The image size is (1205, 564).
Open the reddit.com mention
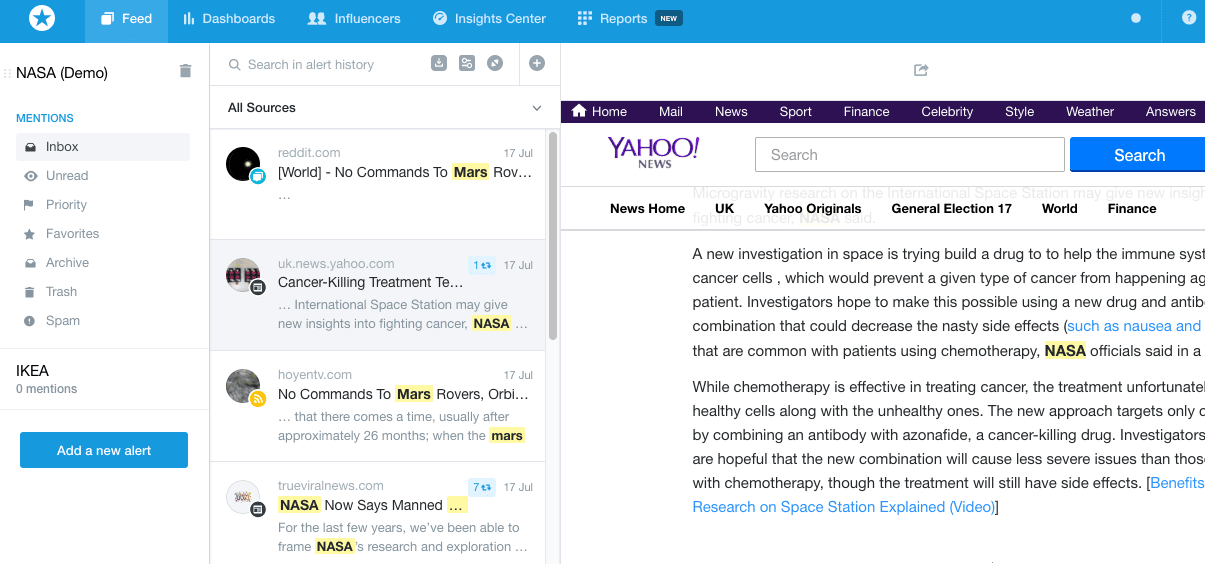tap(378, 184)
